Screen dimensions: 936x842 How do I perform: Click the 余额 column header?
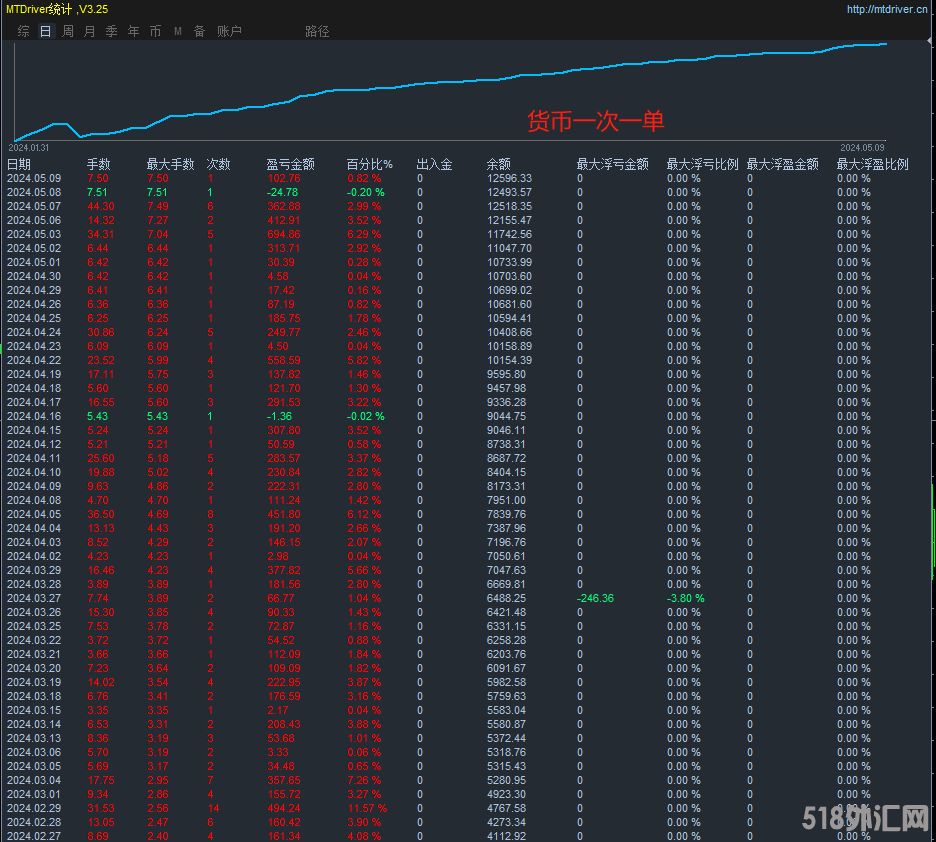498,164
